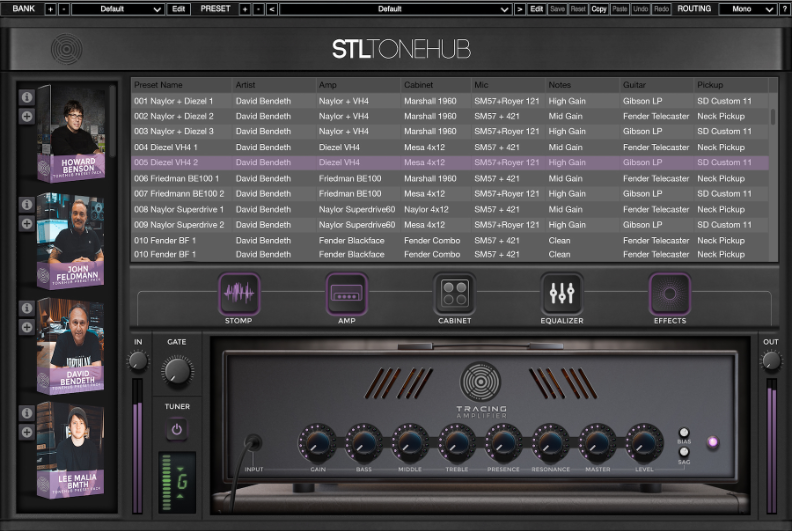Click the Copy preset button

pyautogui.click(x=599, y=9)
